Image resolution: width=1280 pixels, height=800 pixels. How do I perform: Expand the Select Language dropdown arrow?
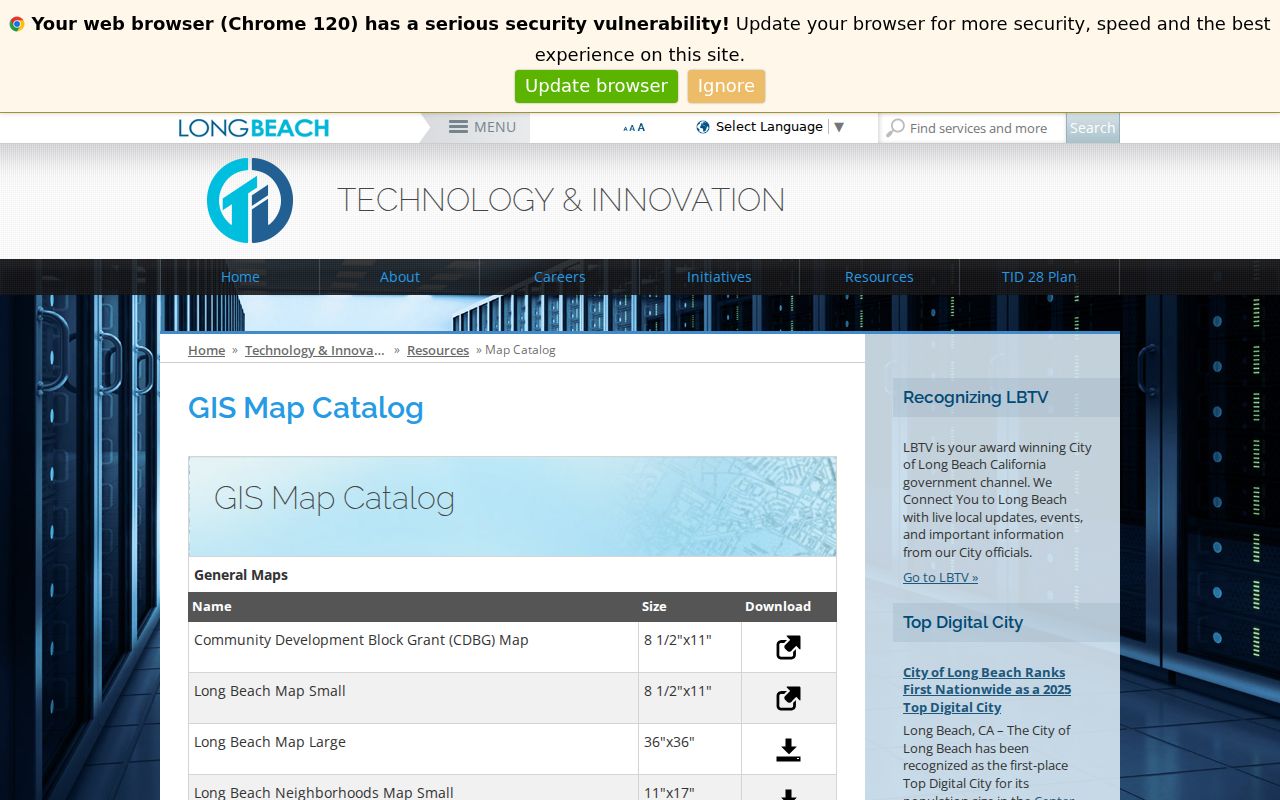[x=839, y=127]
